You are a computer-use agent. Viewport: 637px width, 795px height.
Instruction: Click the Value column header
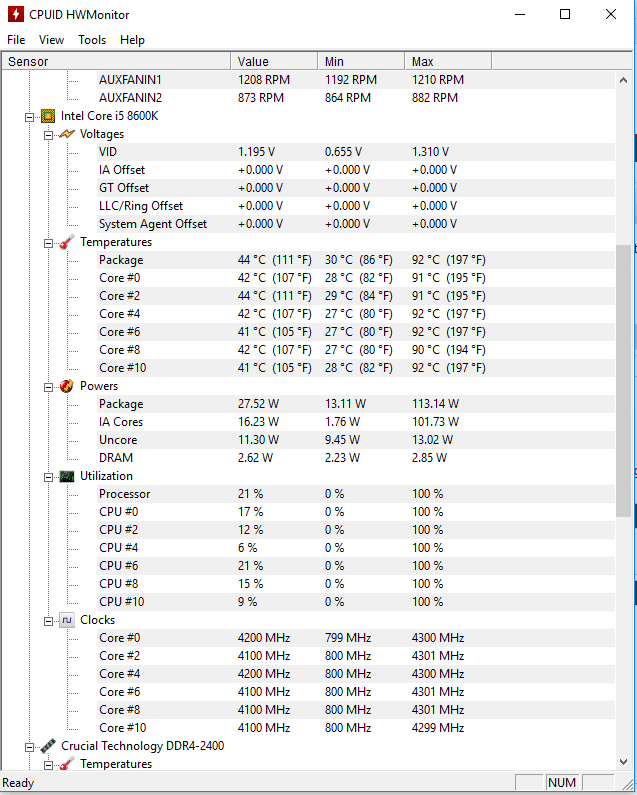click(274, 61)
